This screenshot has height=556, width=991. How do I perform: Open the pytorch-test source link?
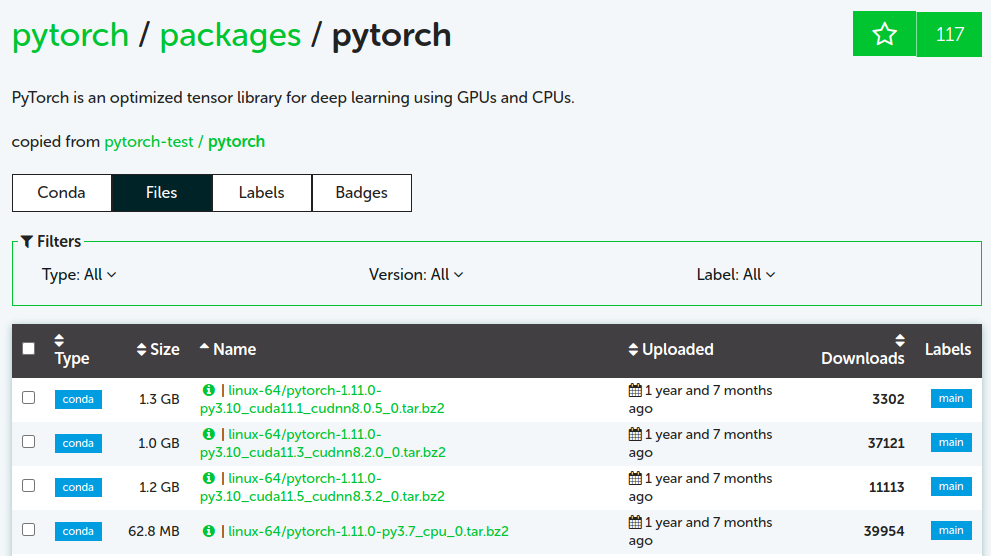[x=149, y=142]
